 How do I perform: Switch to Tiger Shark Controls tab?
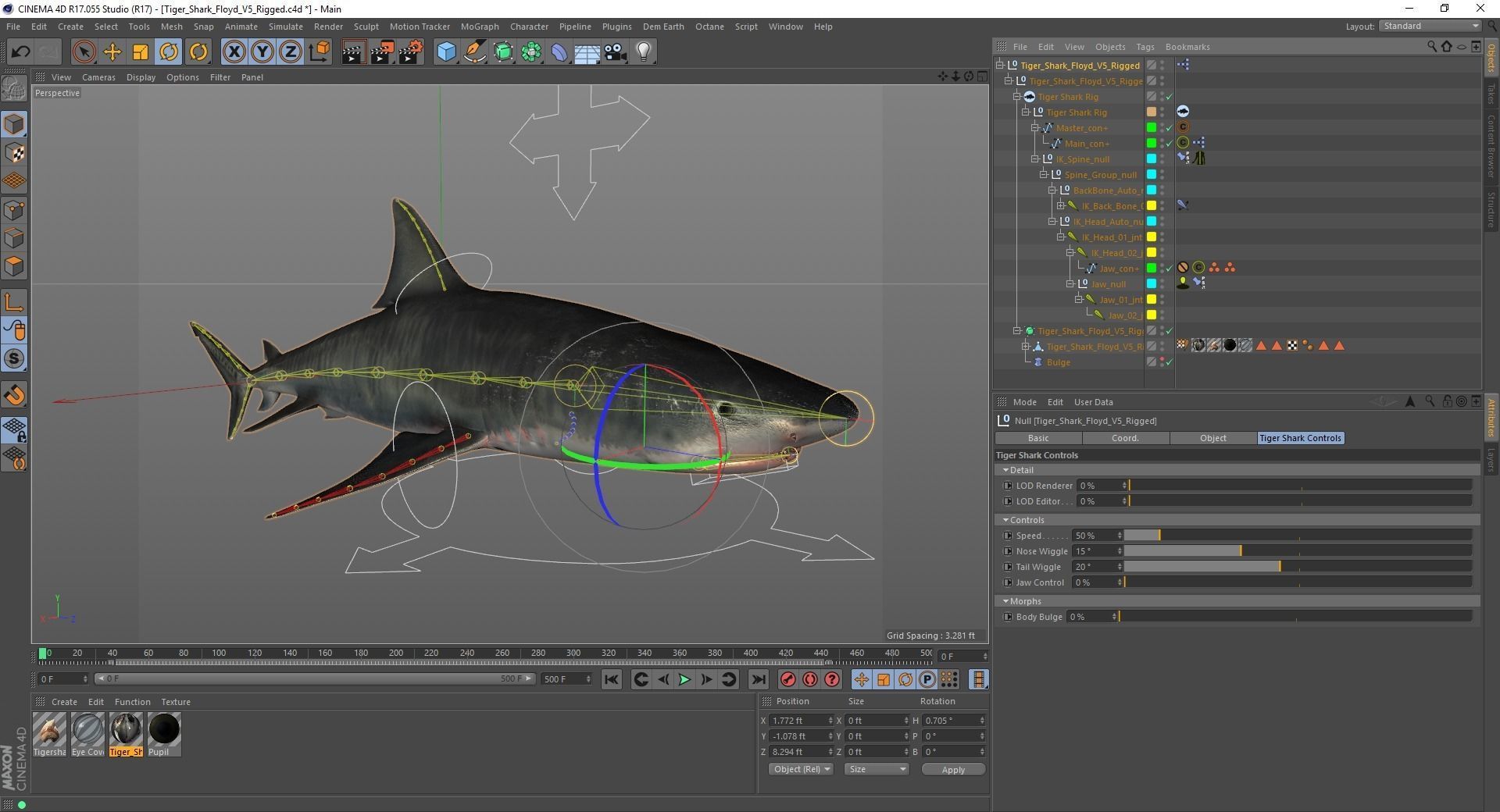tap(1301, 438)
